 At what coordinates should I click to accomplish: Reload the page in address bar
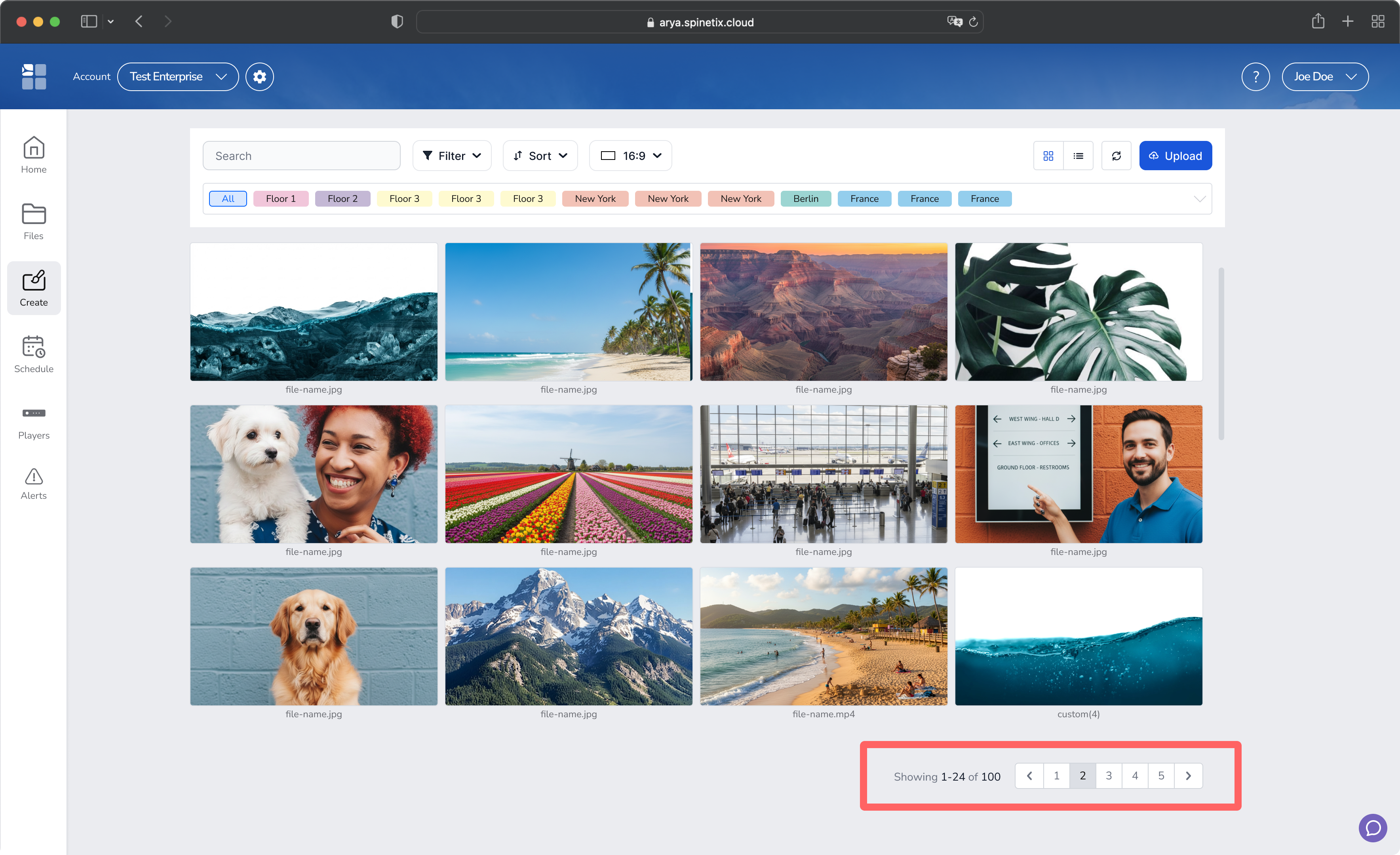pos(973,22)
